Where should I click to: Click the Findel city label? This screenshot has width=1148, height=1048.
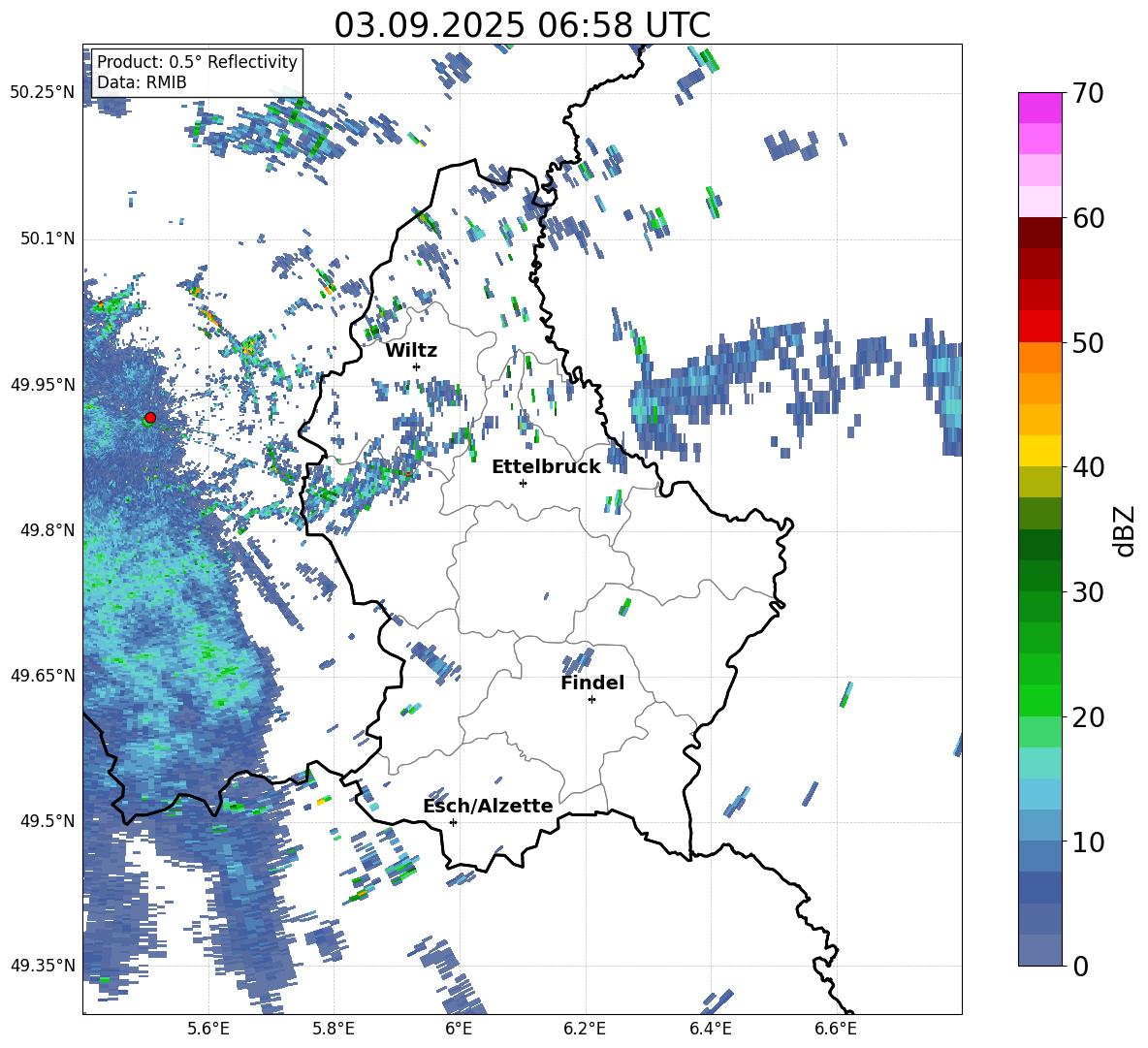[x=592, y=683]
